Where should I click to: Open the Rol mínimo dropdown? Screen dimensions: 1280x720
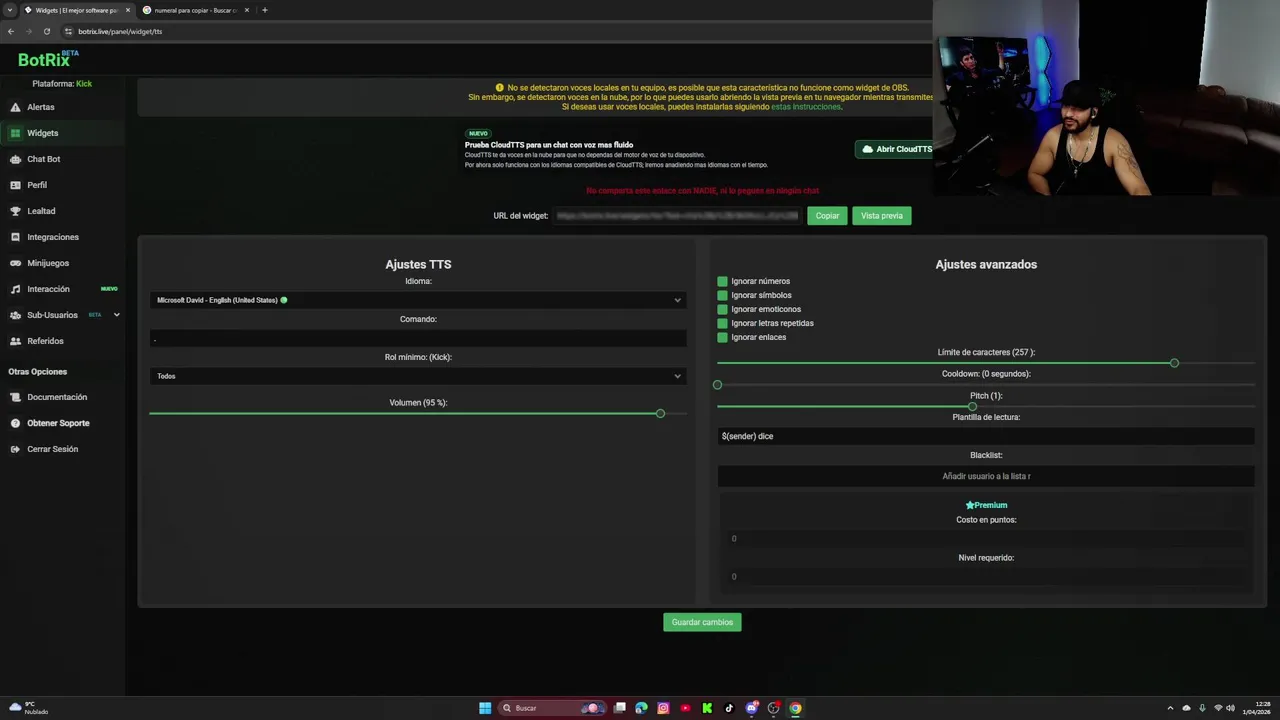tap(418, 376)
